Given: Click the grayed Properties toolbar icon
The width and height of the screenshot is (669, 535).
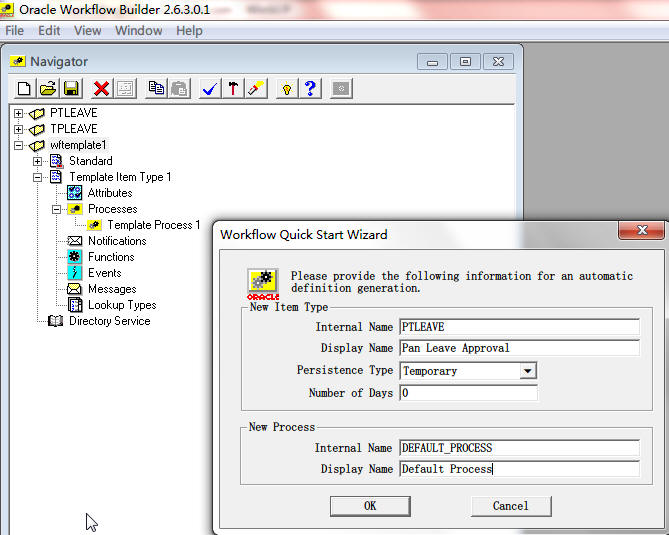Looking at the screenshot, I should point(125,89).
